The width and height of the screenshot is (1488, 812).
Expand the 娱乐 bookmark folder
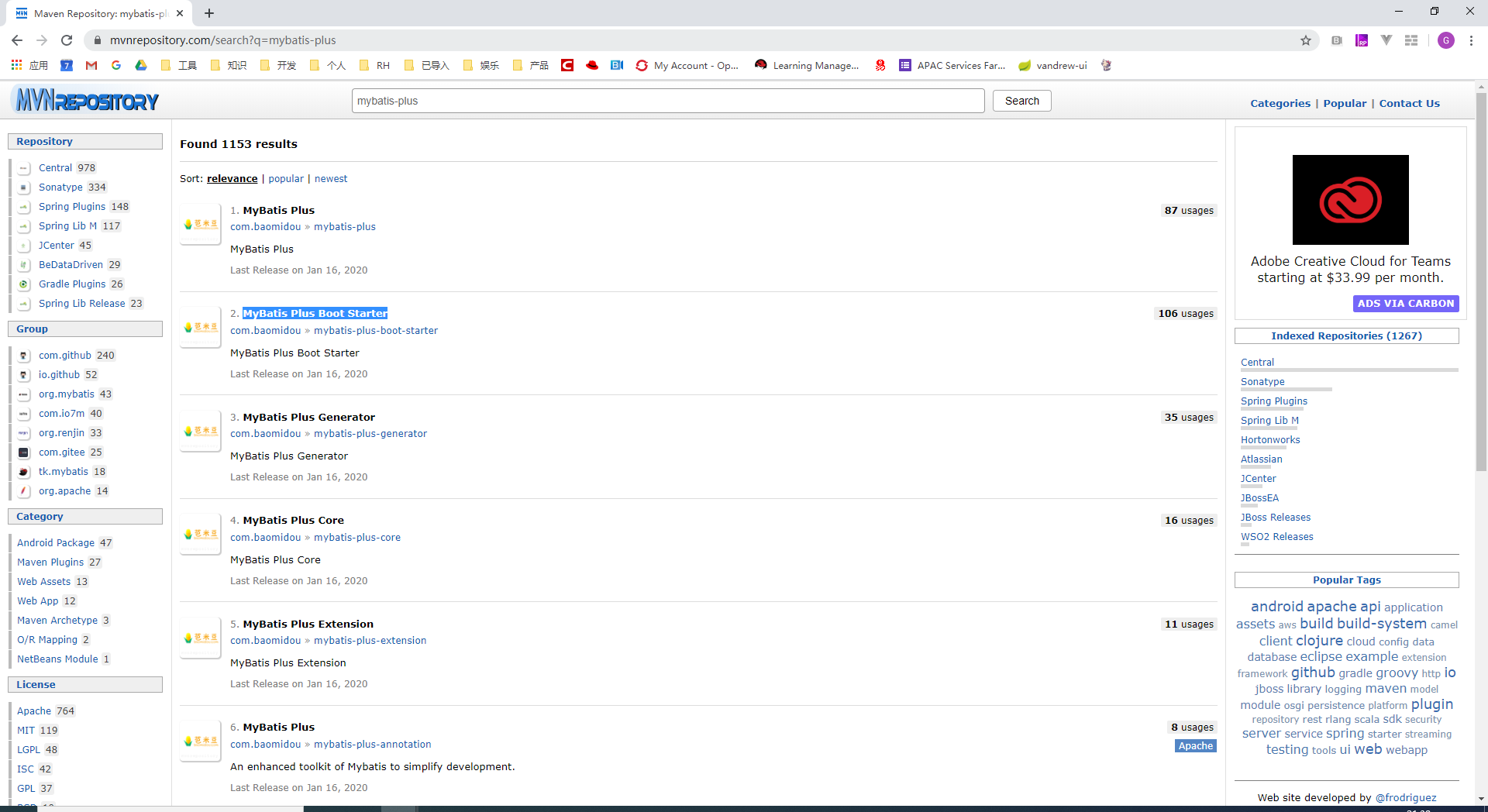click(481, 65)
